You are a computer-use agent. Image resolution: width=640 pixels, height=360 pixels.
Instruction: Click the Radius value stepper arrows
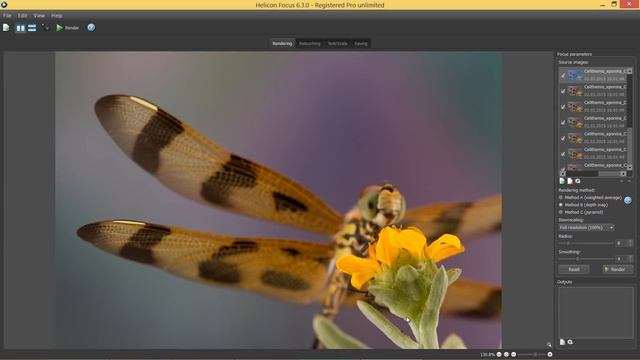pos(631,243)
